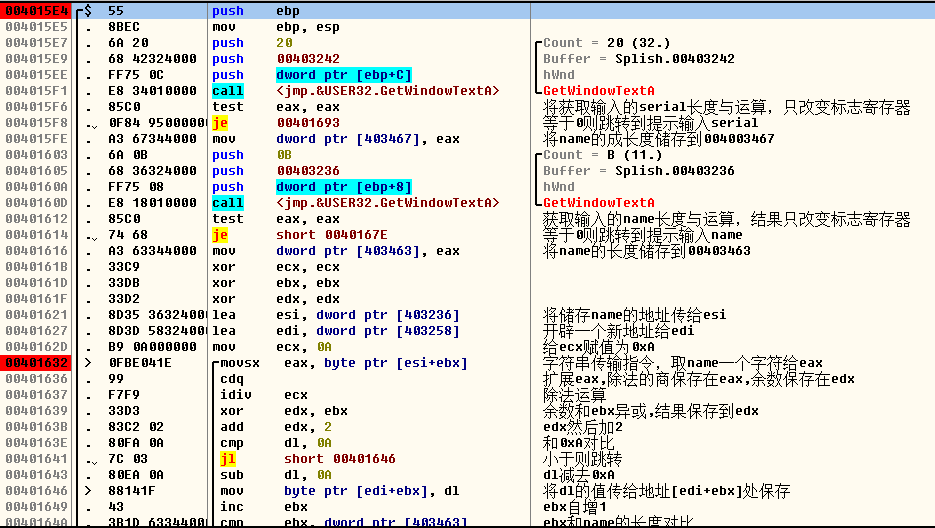The height and width of the screenshot is (528, 935).
Task: Click address 004015F1 row address
Action: (x=36, y=91)
